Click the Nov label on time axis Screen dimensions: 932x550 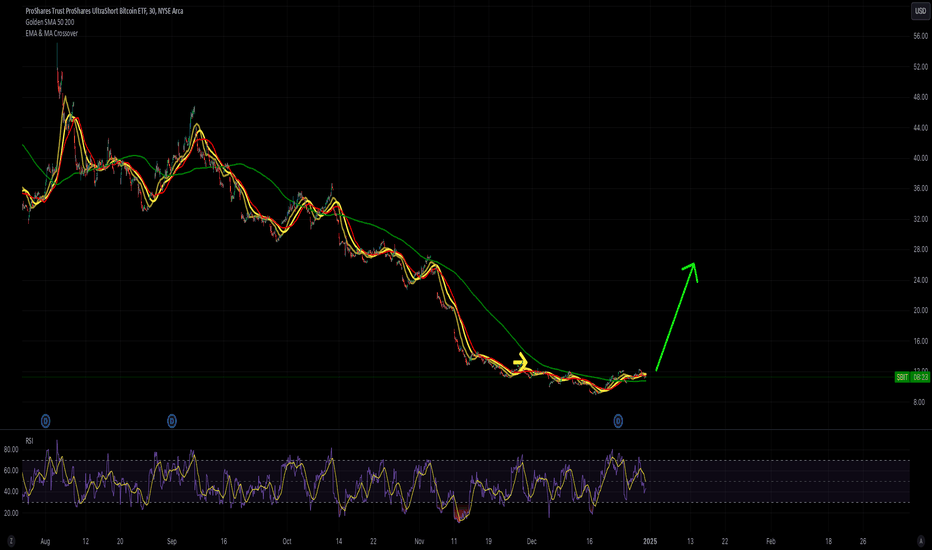click(x=419, y=541)
